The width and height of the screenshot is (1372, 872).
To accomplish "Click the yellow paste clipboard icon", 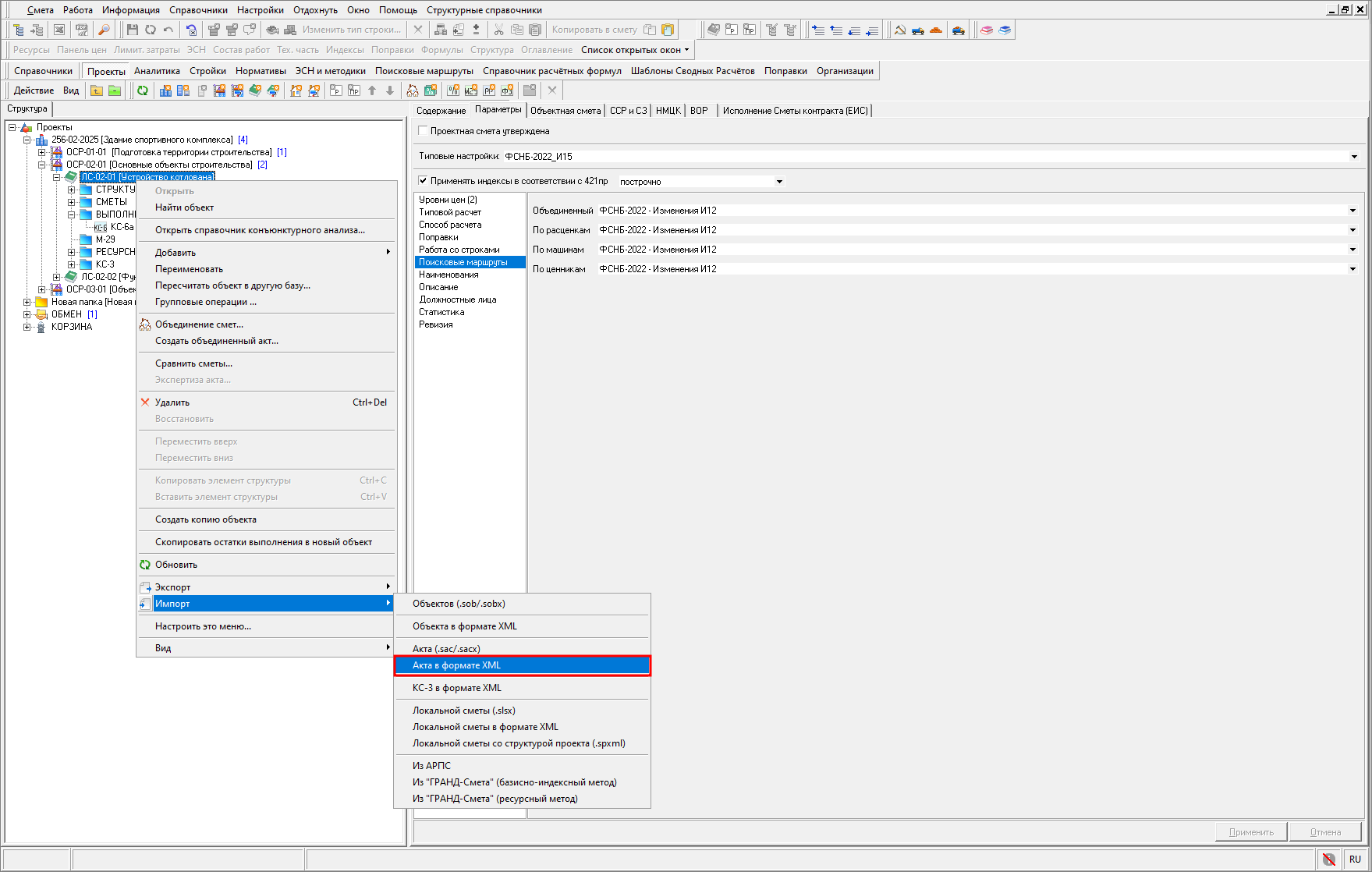I will (x=668, y=30).
